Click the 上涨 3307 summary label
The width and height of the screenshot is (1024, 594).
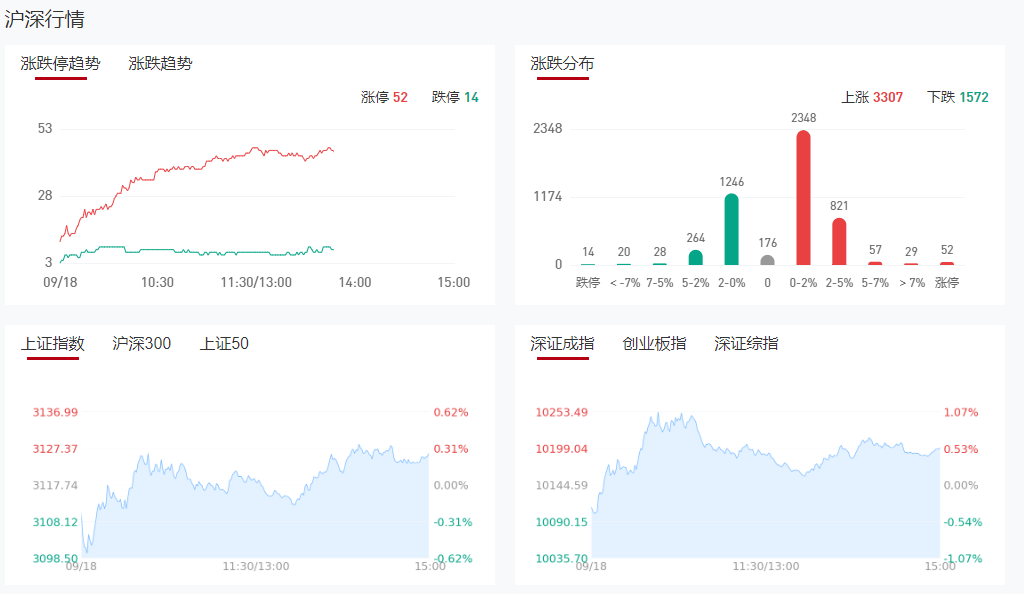tap(872, 97)
